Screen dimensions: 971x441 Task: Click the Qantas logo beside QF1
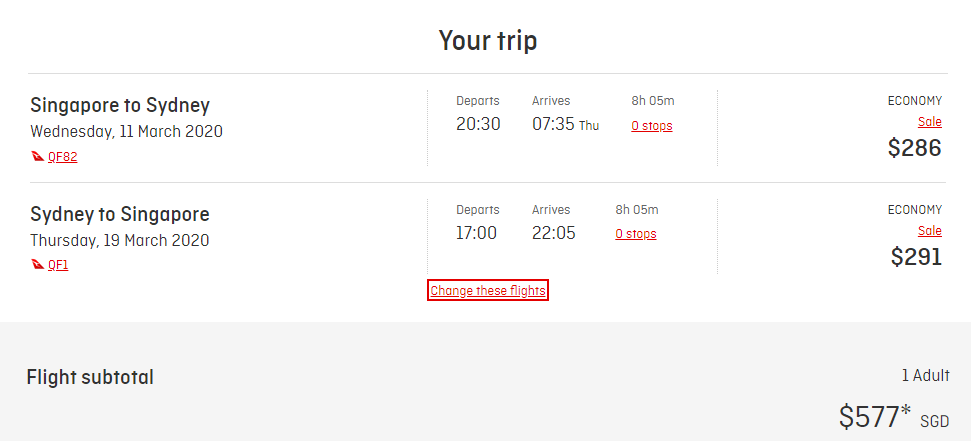[38, 266]
